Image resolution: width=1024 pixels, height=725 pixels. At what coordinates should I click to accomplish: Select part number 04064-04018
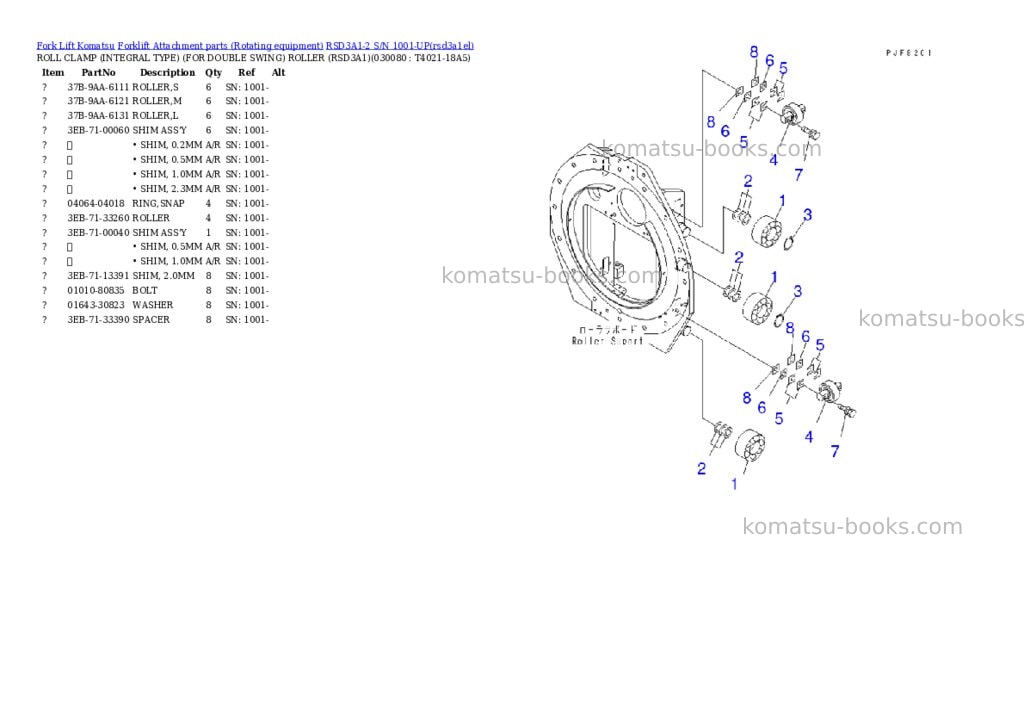(95, 204)
